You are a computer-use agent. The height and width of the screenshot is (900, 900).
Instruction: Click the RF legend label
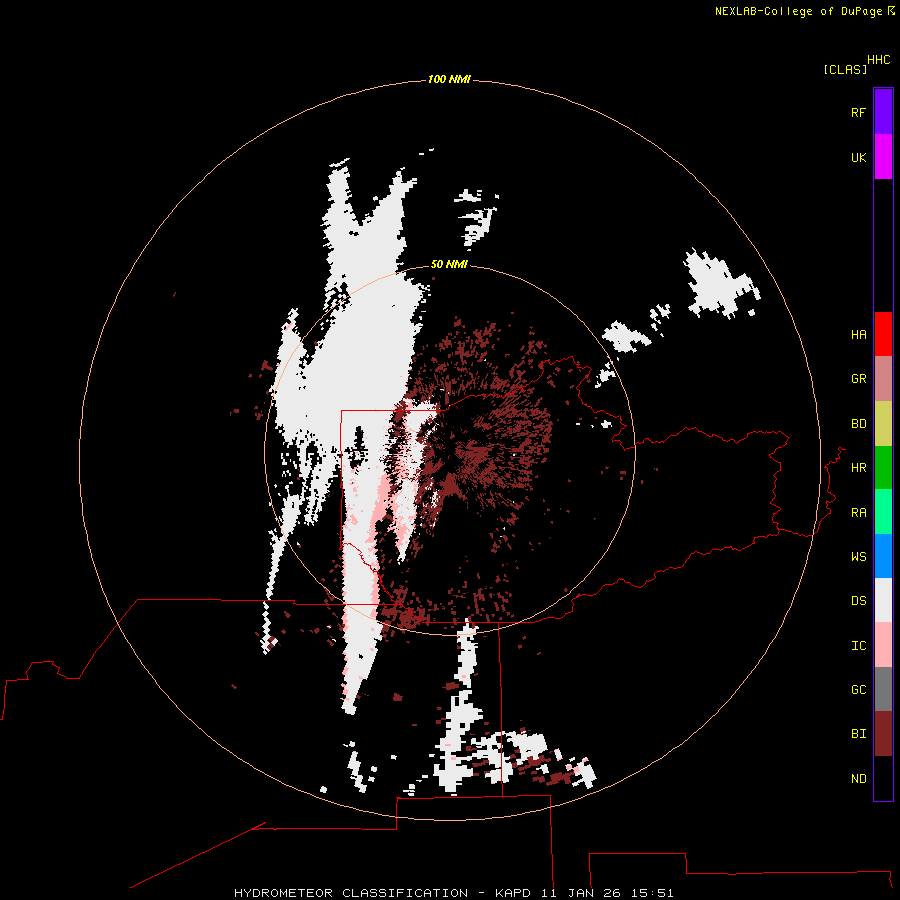[858, 112]
